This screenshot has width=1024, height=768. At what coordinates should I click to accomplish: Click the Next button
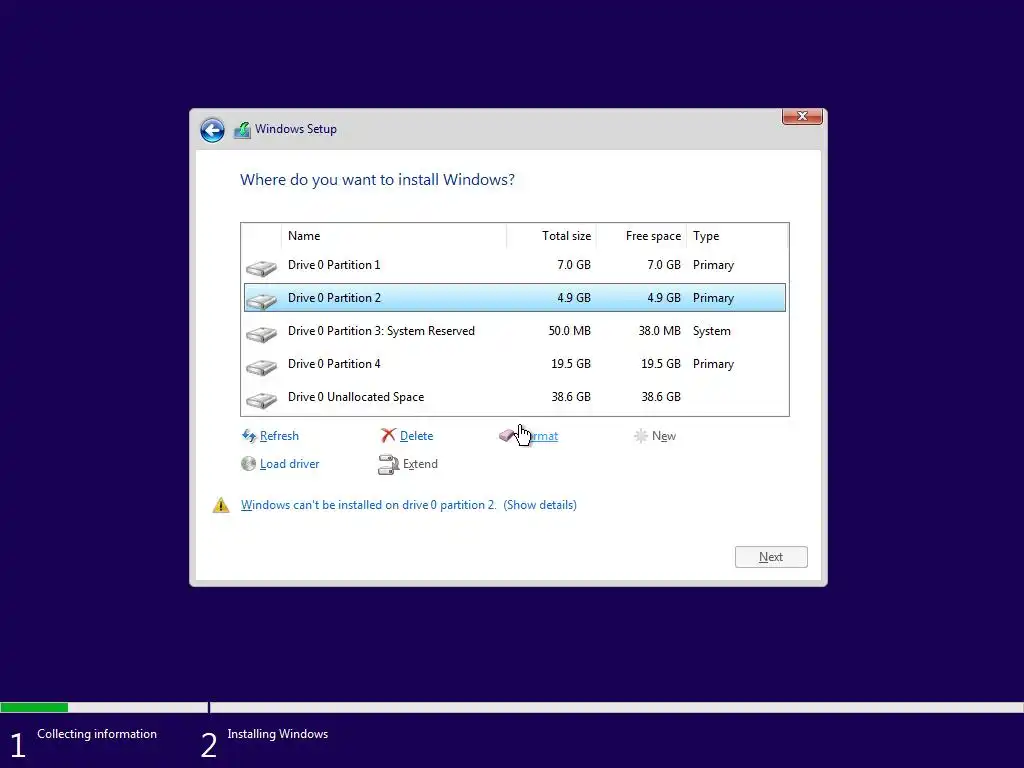(x=771, y=557)
